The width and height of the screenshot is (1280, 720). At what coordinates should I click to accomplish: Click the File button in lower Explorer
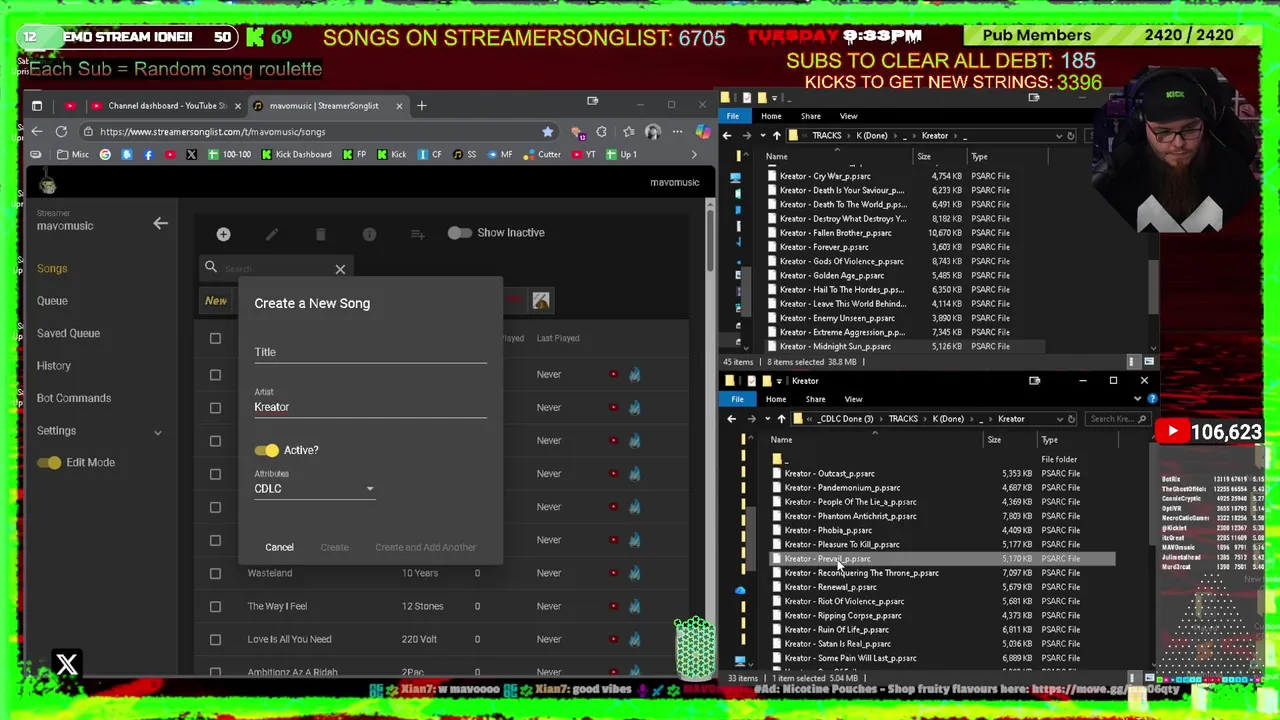(x=737, y=399)
